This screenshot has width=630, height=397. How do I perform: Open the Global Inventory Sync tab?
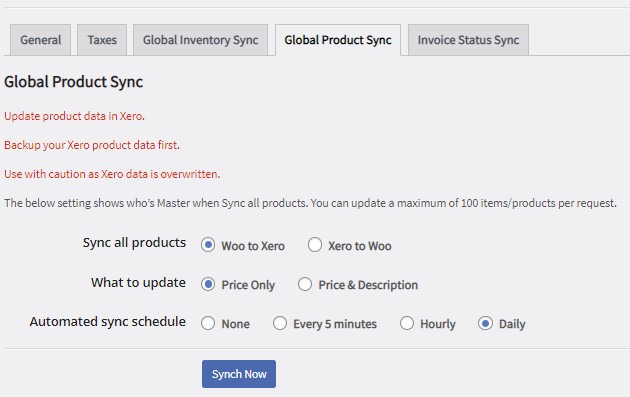(200, 40)
